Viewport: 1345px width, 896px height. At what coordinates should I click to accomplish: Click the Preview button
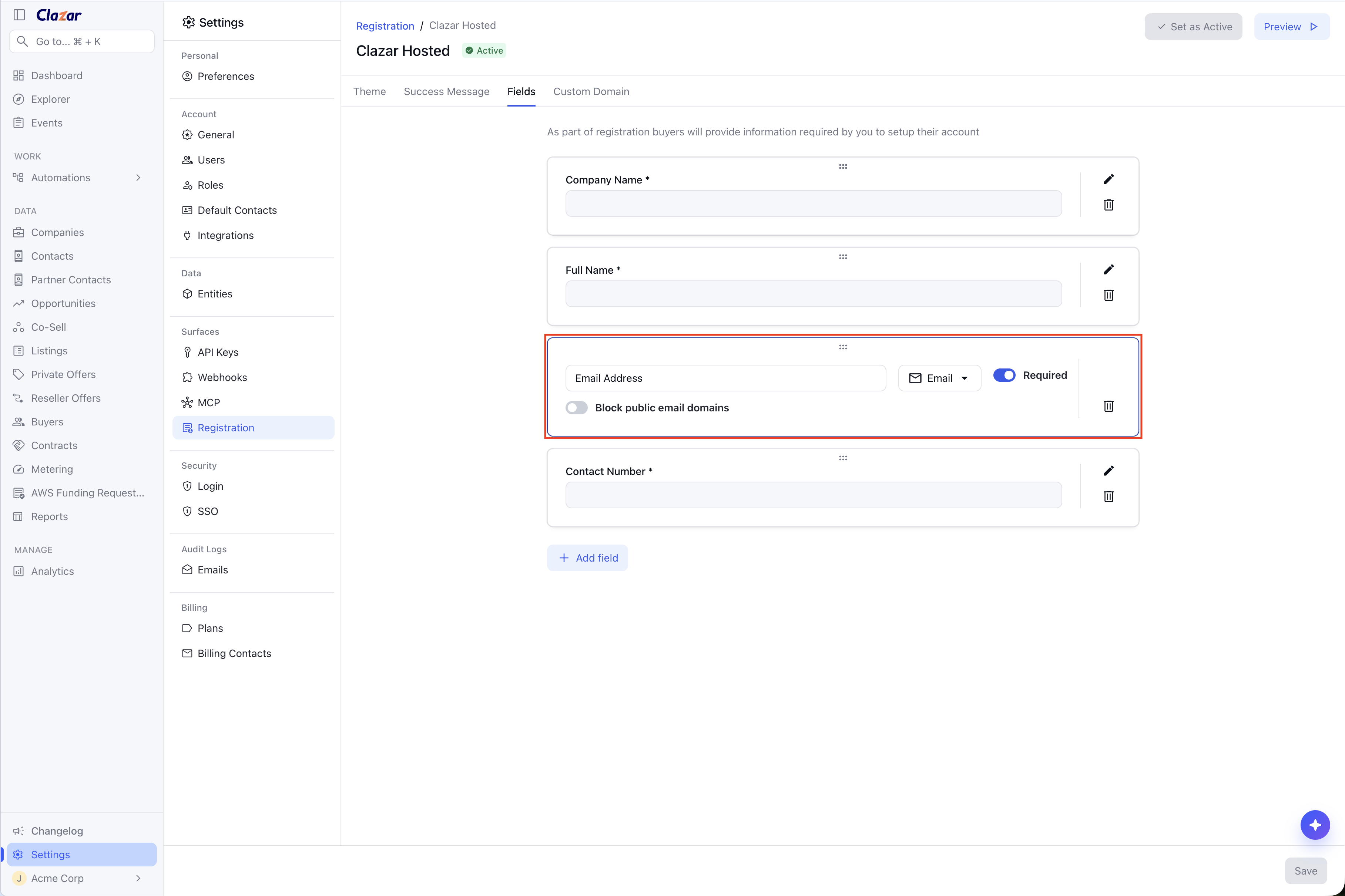point(1291,27)
